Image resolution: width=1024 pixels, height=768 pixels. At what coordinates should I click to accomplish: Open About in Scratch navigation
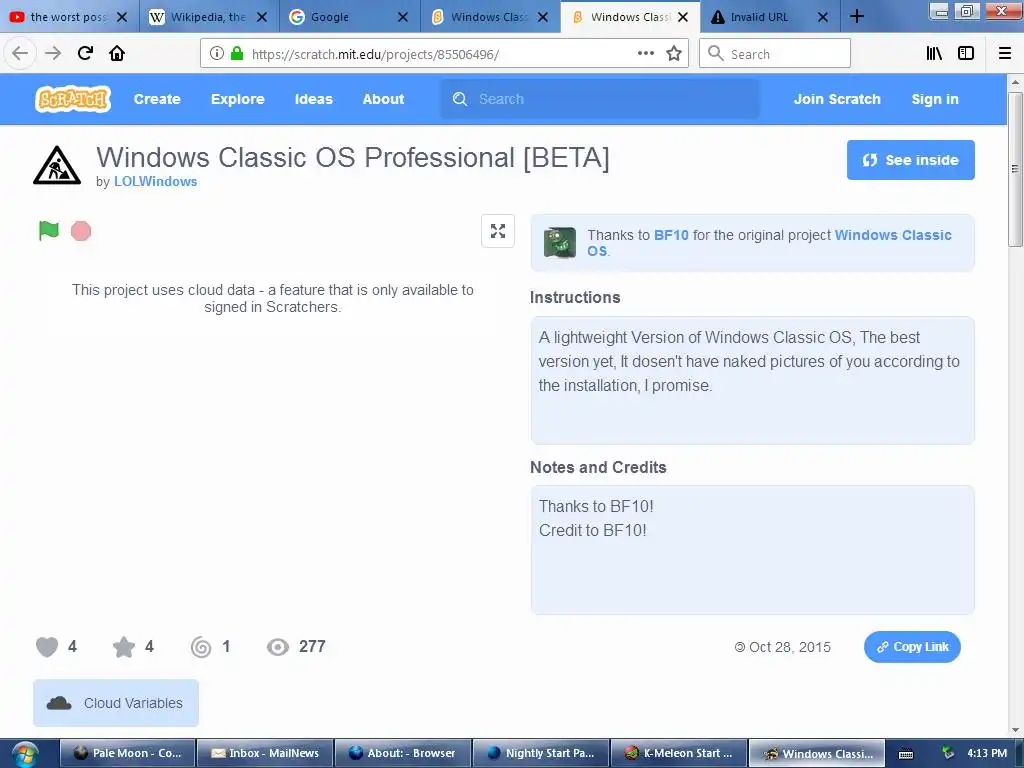coord(383,99)
